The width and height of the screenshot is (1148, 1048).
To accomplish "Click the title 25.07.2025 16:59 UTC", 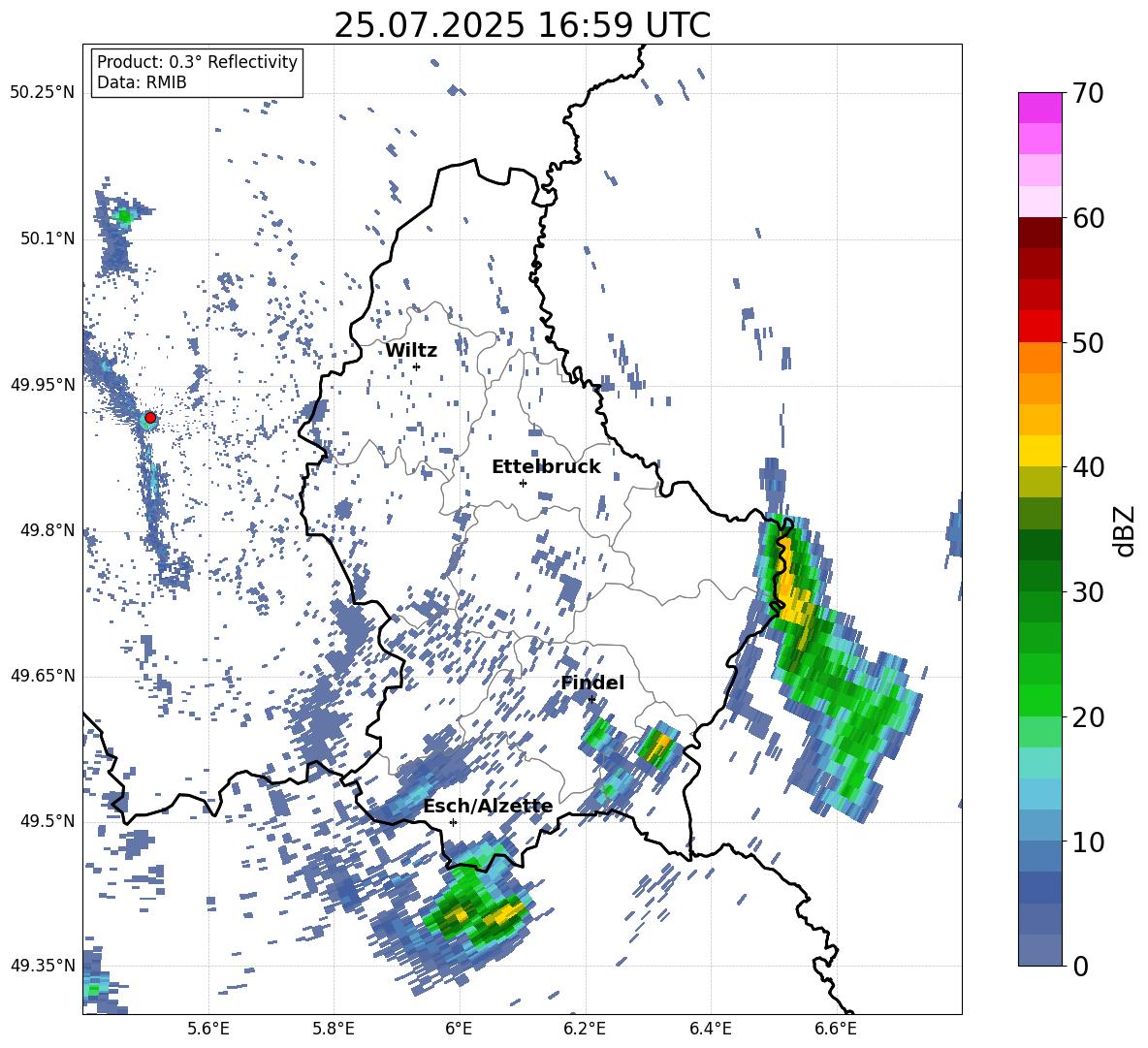I will tap(522, 25).
